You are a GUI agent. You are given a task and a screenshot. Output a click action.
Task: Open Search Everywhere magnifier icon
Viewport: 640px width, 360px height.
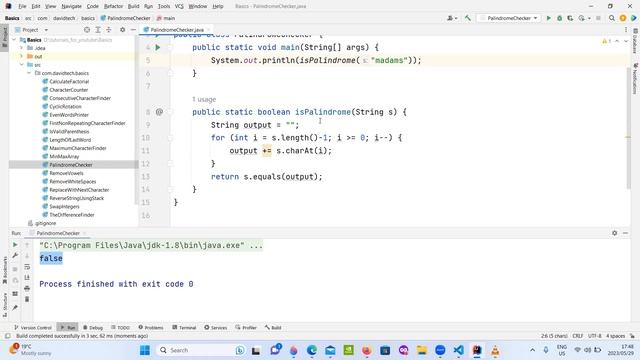611,18
